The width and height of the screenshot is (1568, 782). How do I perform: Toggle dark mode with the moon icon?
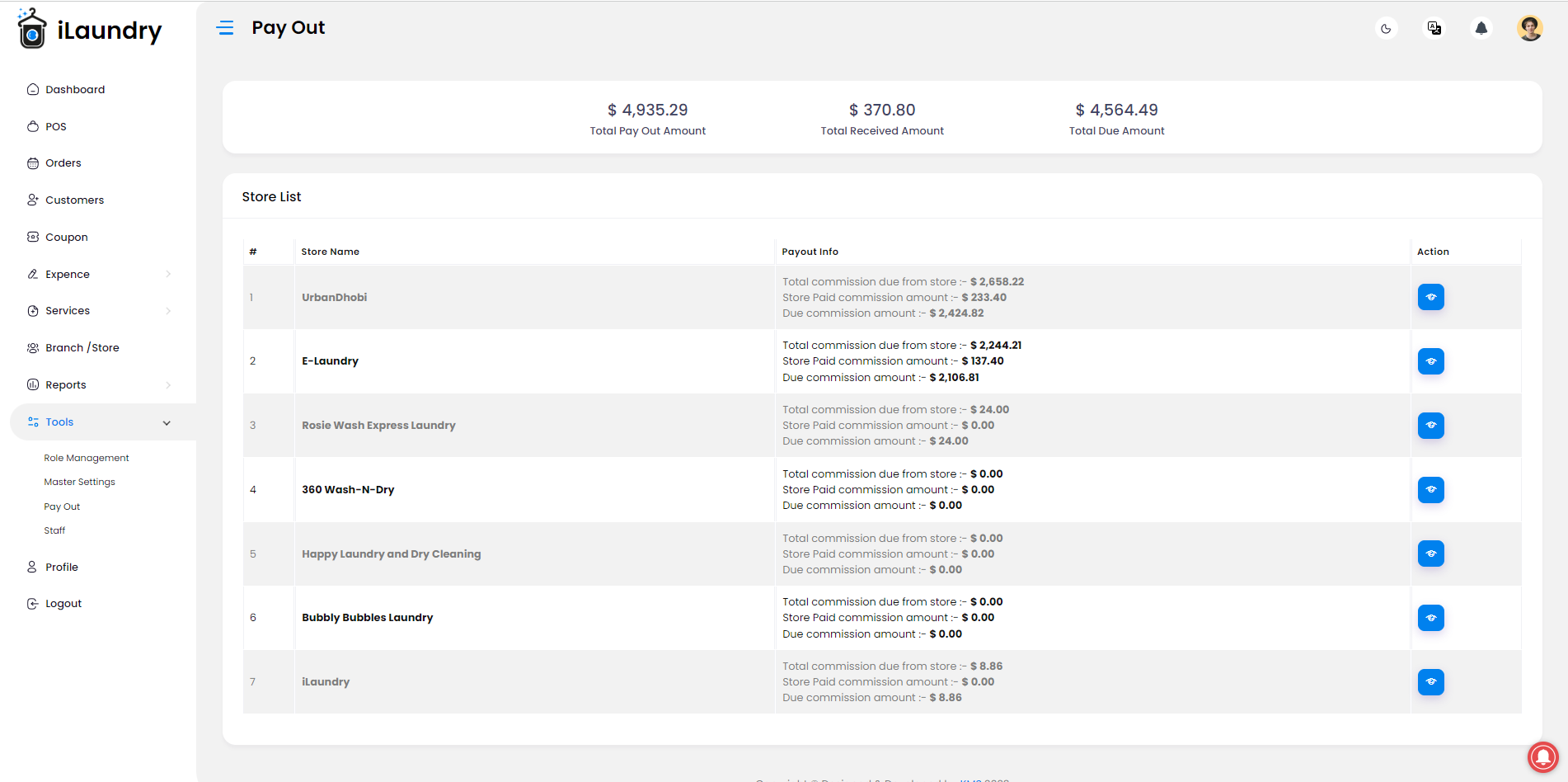tap(1386, 29)
